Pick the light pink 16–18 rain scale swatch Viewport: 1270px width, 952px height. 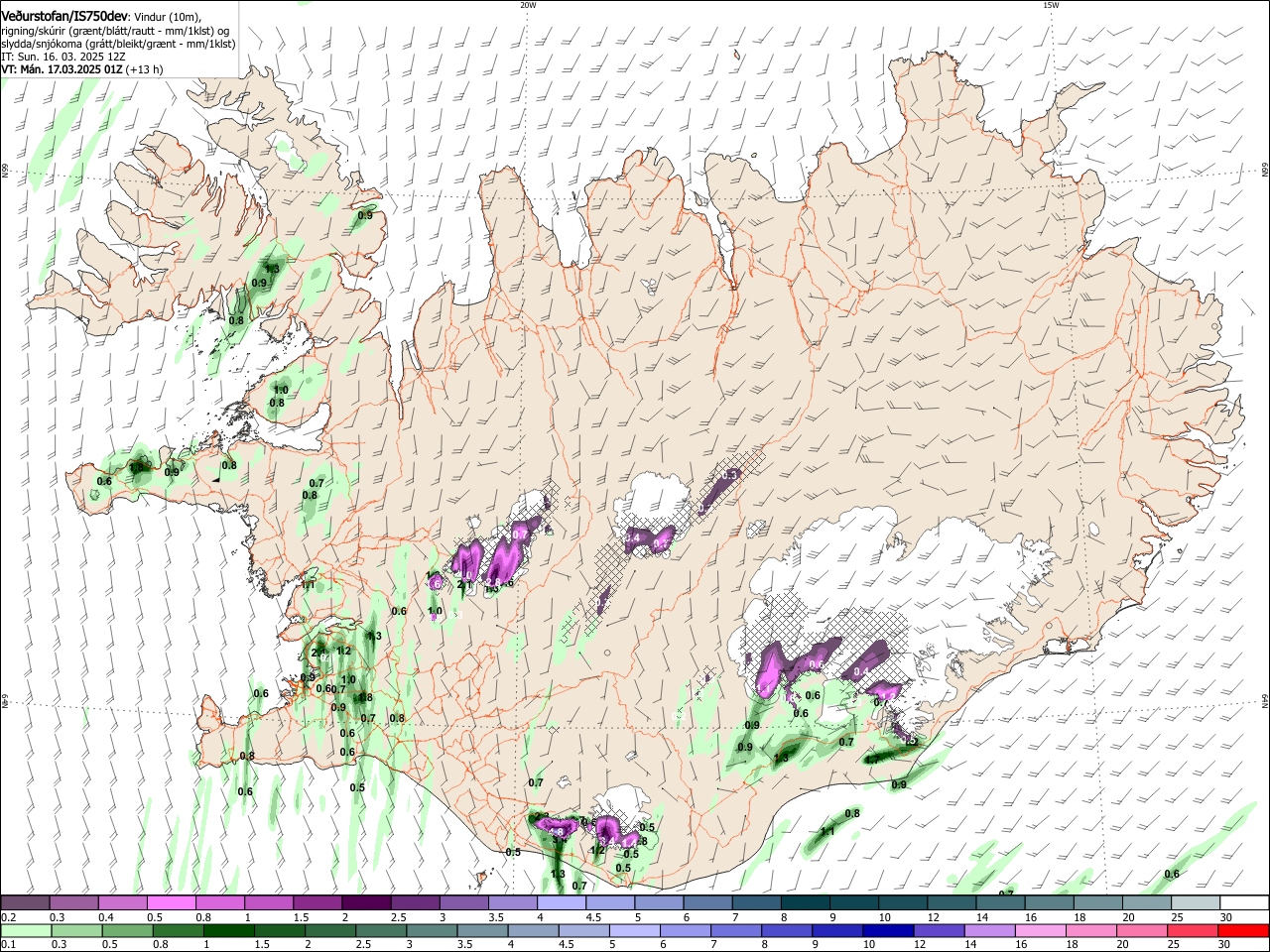[1040, 930]
